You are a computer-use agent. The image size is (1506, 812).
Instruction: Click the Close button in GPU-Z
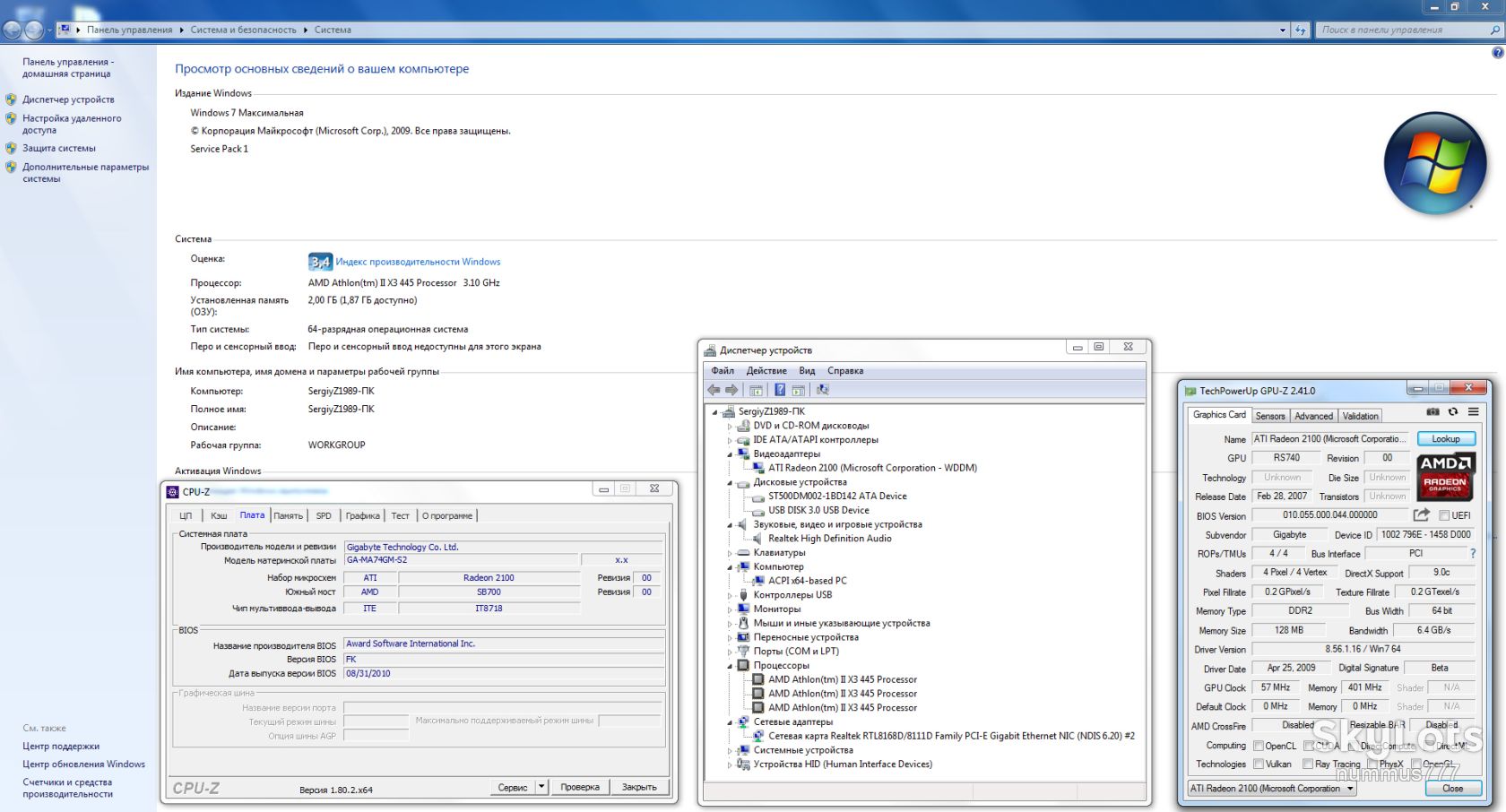coord(1453,789)
